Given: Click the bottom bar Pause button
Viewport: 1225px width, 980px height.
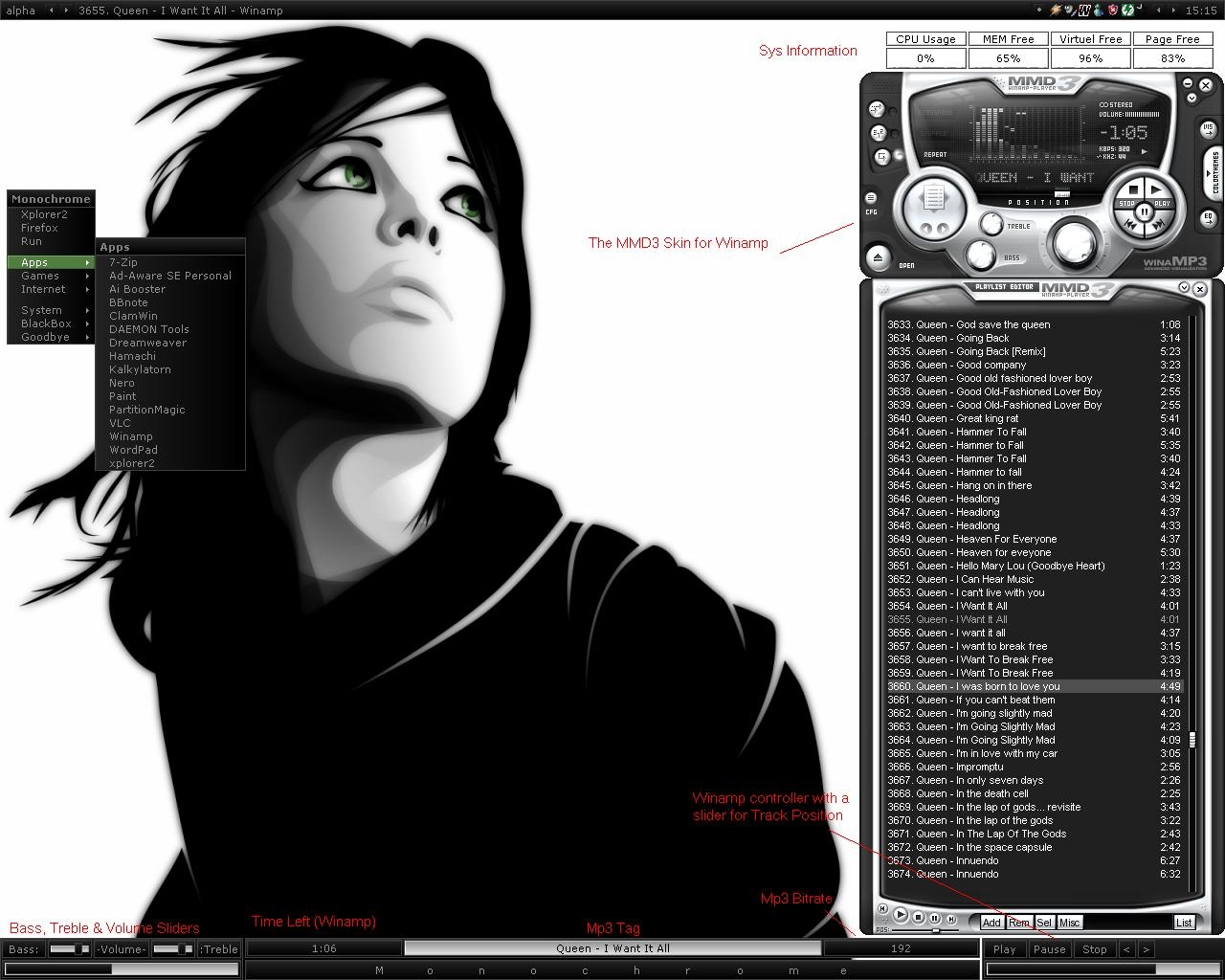Looking at the screenshot, I should tap(1049, 949).
